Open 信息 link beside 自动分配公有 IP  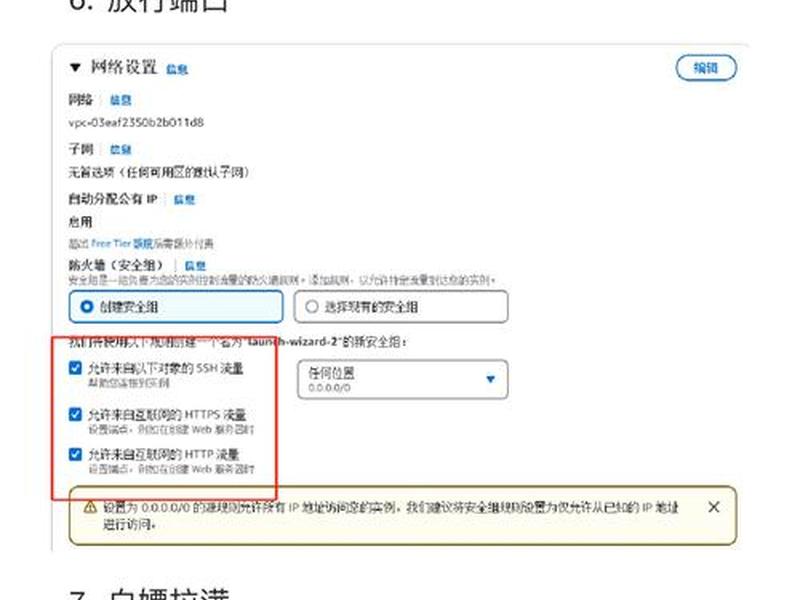pos(184,199)
